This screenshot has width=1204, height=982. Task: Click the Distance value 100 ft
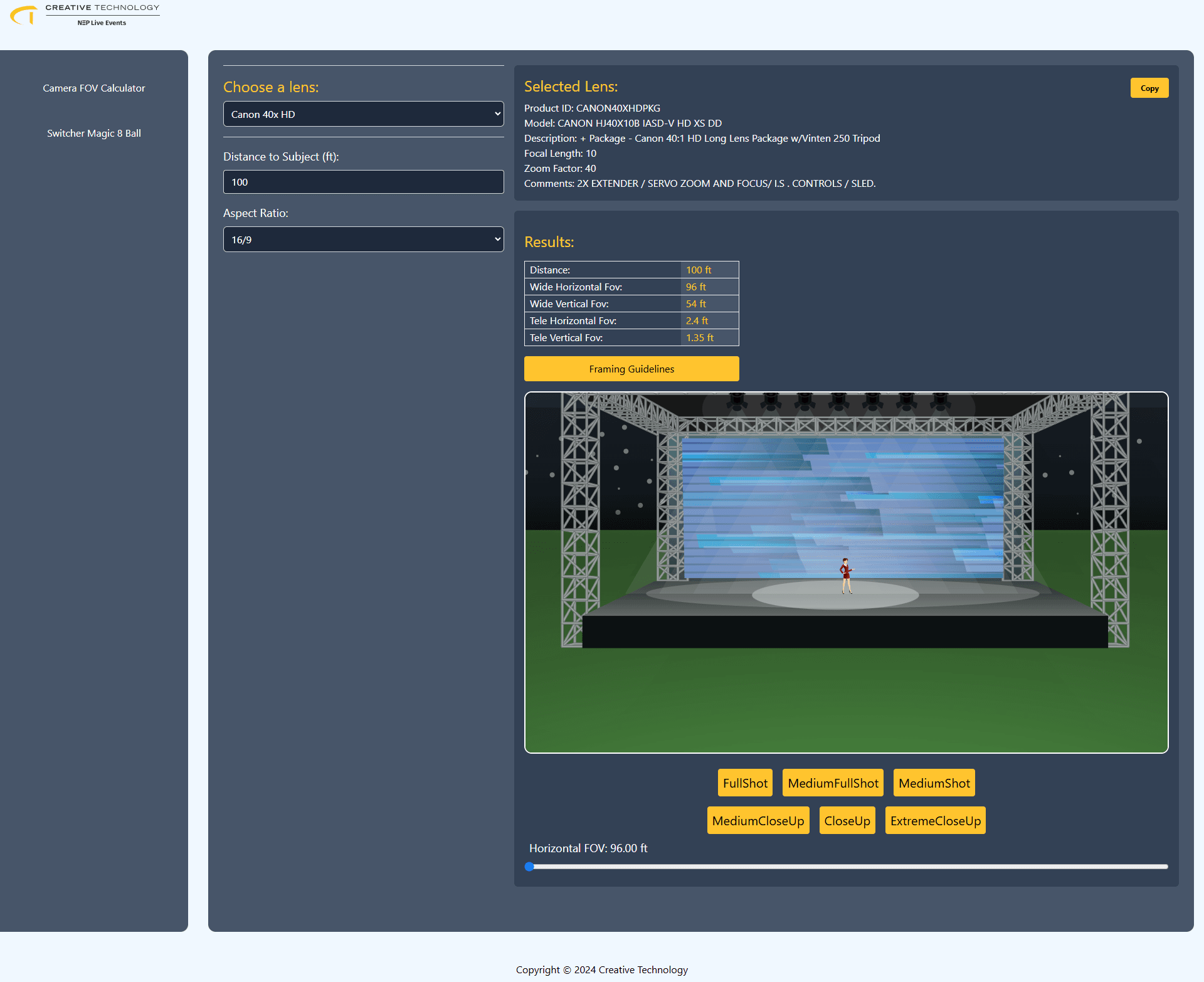tap(699, 270)
